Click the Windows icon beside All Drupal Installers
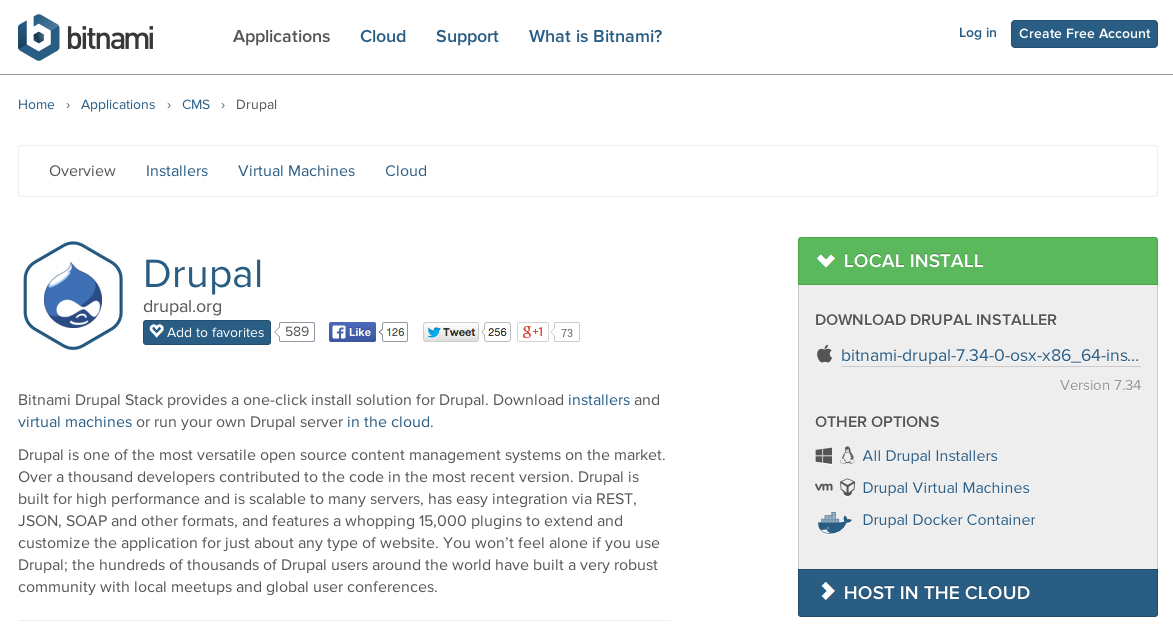The height and width of the screenshot is (630, 1173). click(x=824, y=456)
